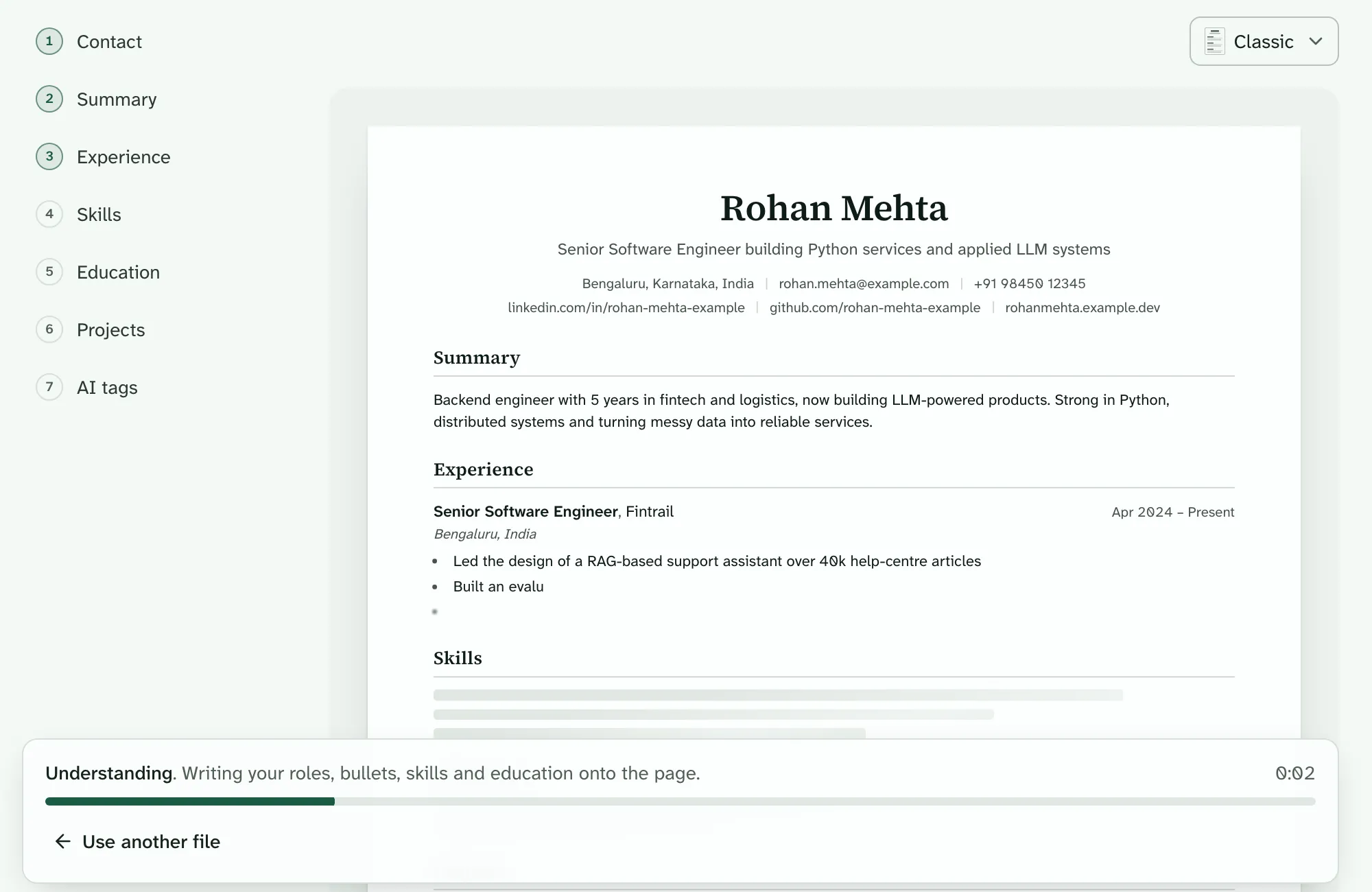Click the Summary section heading in resume
This screenshot has width=1372, height=892.
477,357
